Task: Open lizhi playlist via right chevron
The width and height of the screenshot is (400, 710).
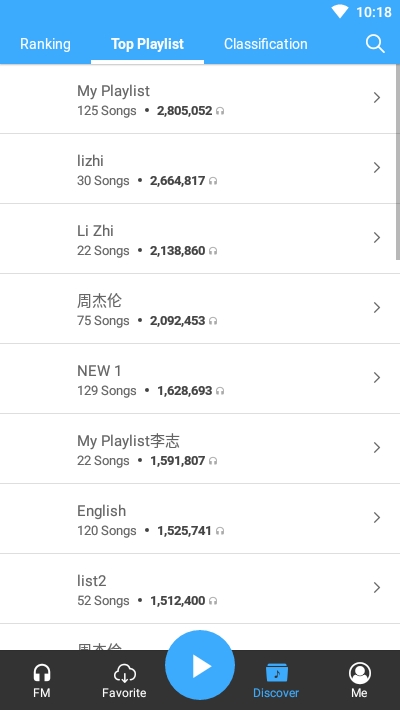Action: [376, 168]
